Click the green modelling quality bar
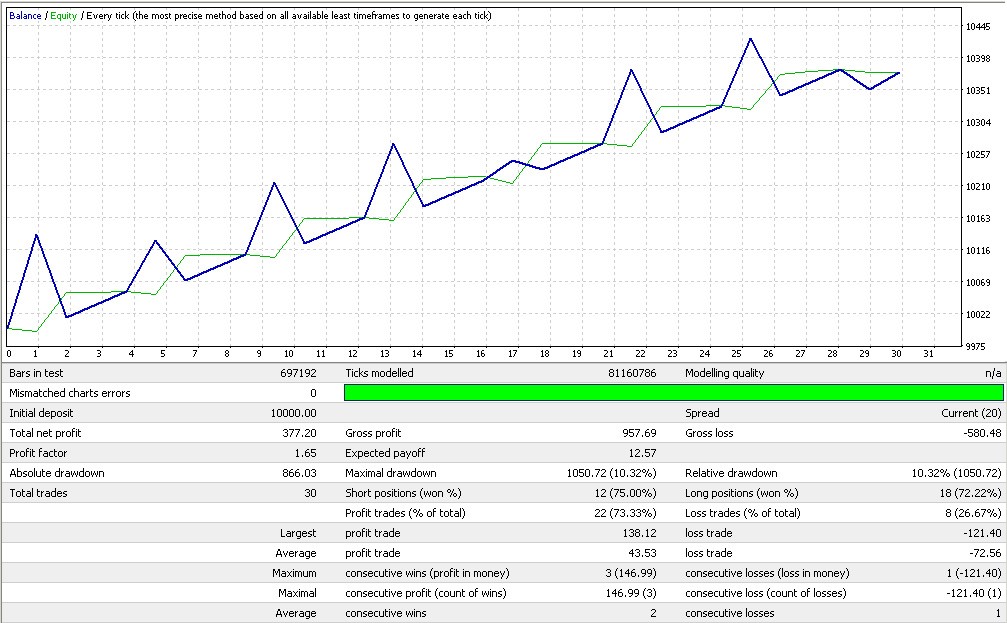This screenshot has height=623, width=1007. (x=673, y=393)
